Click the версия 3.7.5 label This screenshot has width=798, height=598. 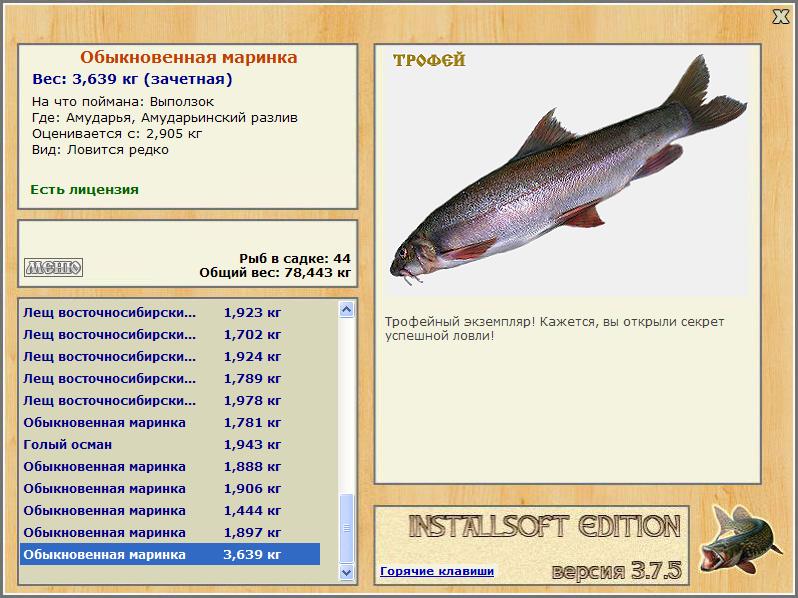(616, 571)
